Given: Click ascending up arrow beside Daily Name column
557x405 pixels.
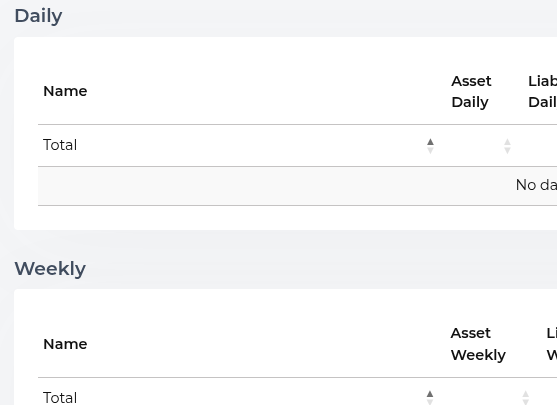Looking at the screenshot, I should point(430,142).
